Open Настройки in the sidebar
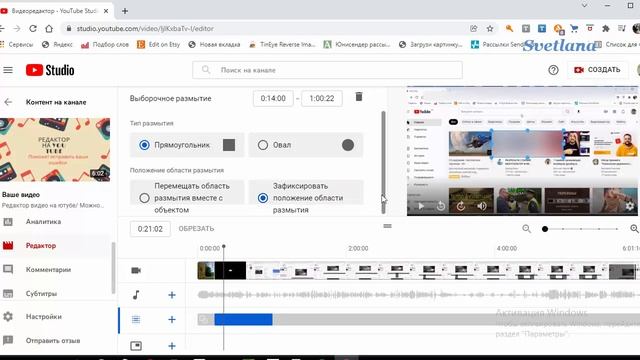This screenshot has height=360, width=640. pos(44,317)
